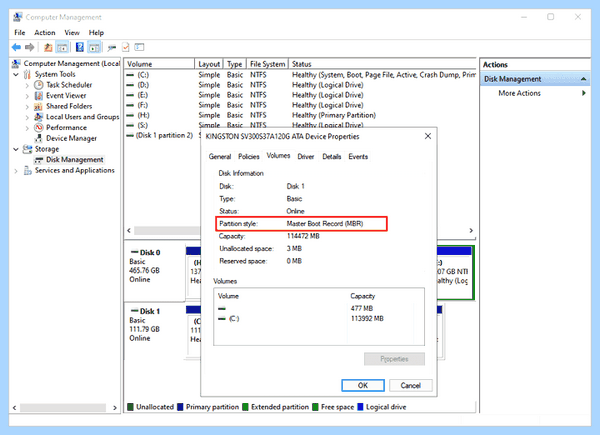Switch to the Policies tab
This screenshot has height=435, width=600.
point(249,156)
